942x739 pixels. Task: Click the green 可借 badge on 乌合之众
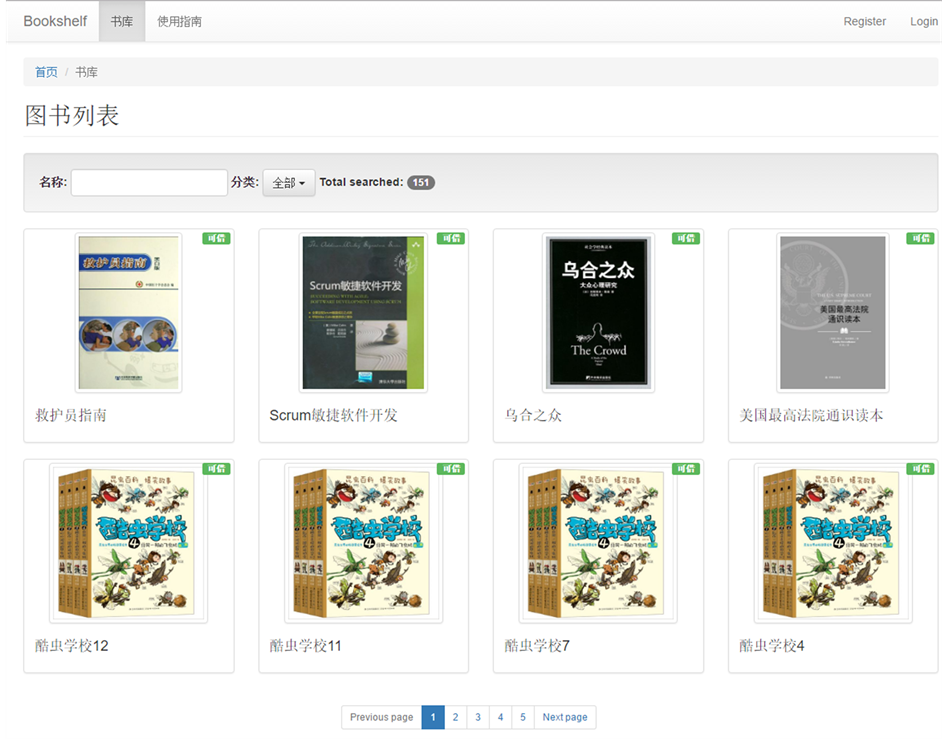tap(686, 238)
